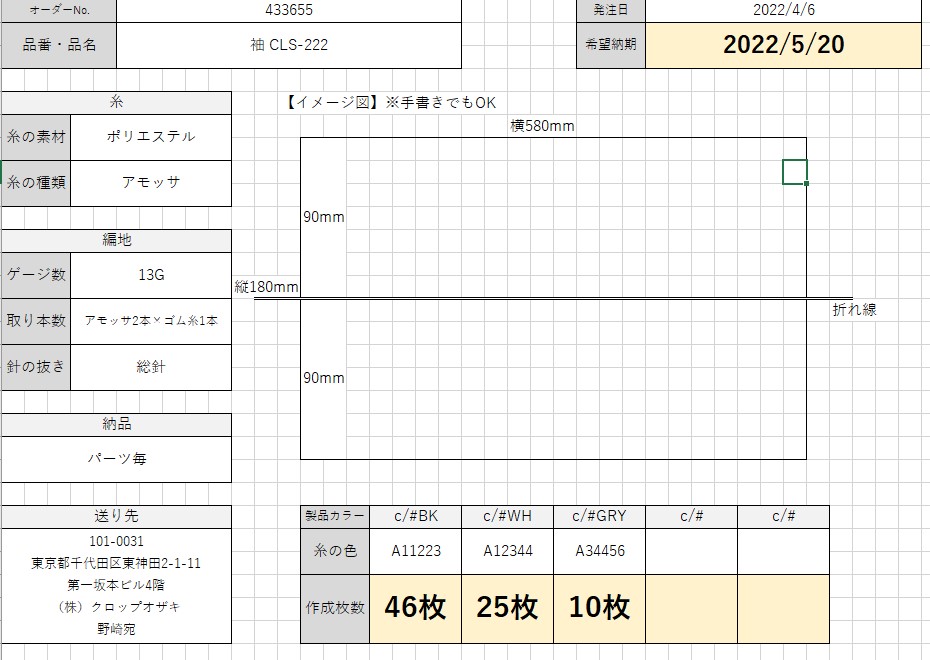The height and width of the screenshot is (660, 930).
Task: Select the 取り本数 label cell
Action: click(36, 321)
